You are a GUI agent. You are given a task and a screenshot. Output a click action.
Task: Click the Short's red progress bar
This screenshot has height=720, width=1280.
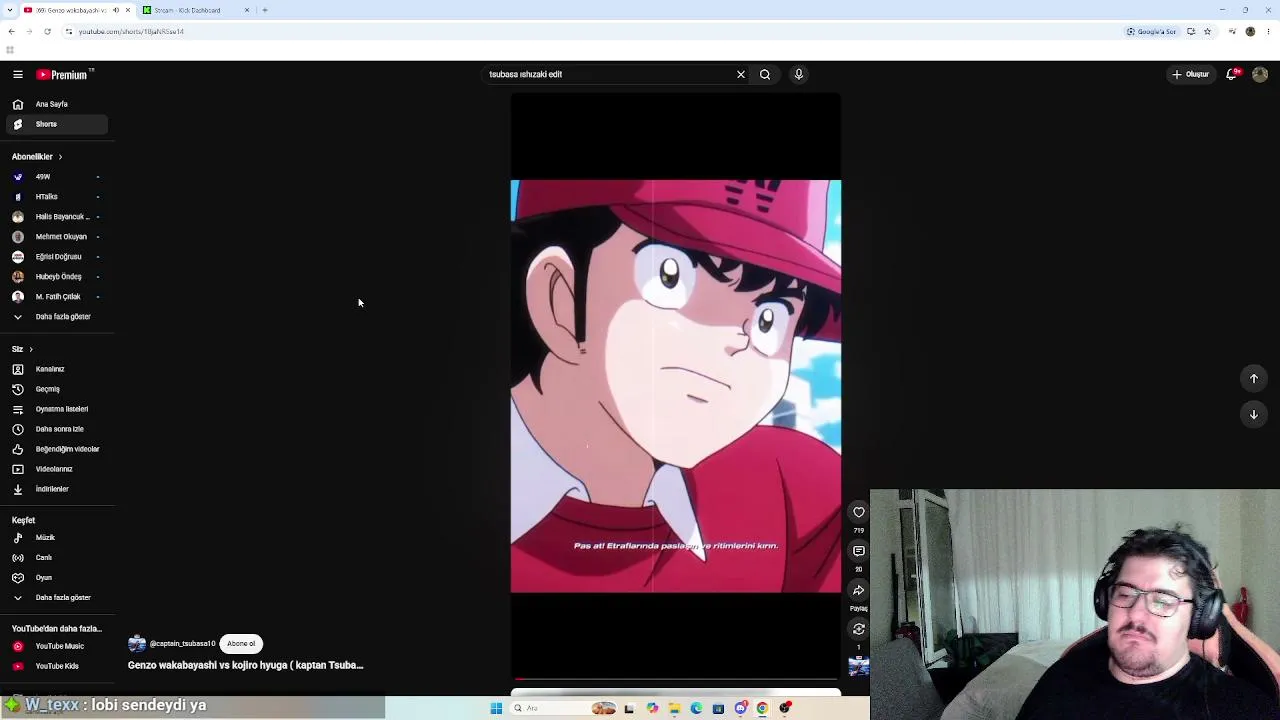click(676, 679)
